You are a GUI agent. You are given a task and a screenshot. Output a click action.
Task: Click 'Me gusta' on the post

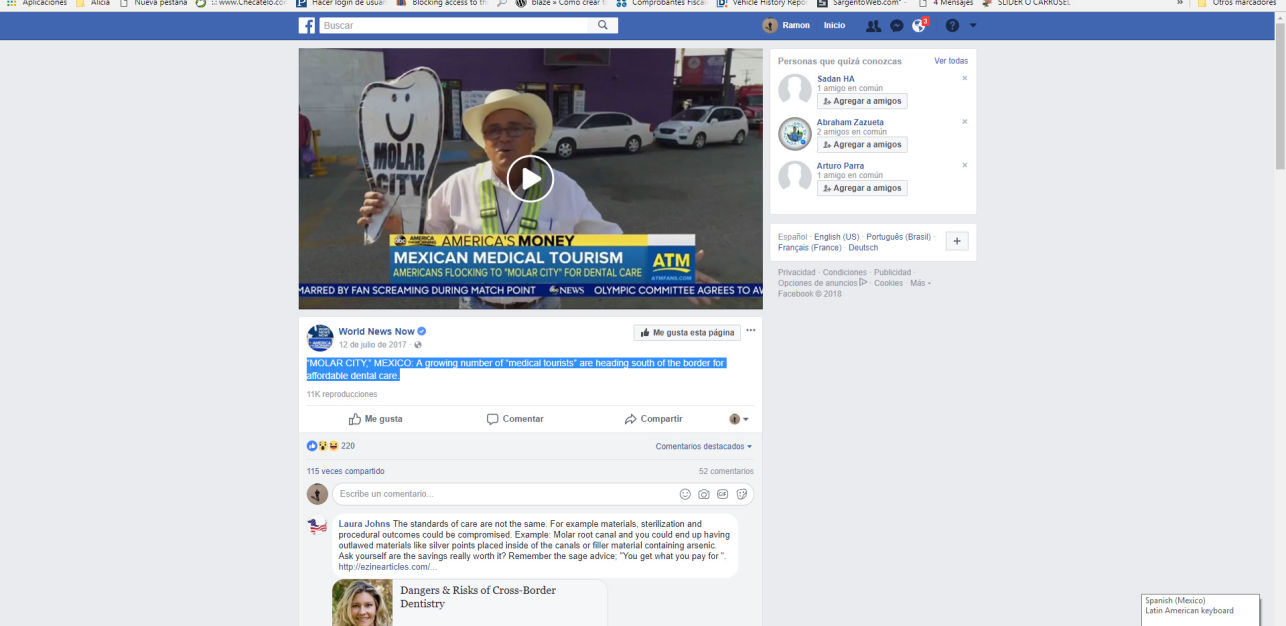pyautogui.click(x=376, y=419)
